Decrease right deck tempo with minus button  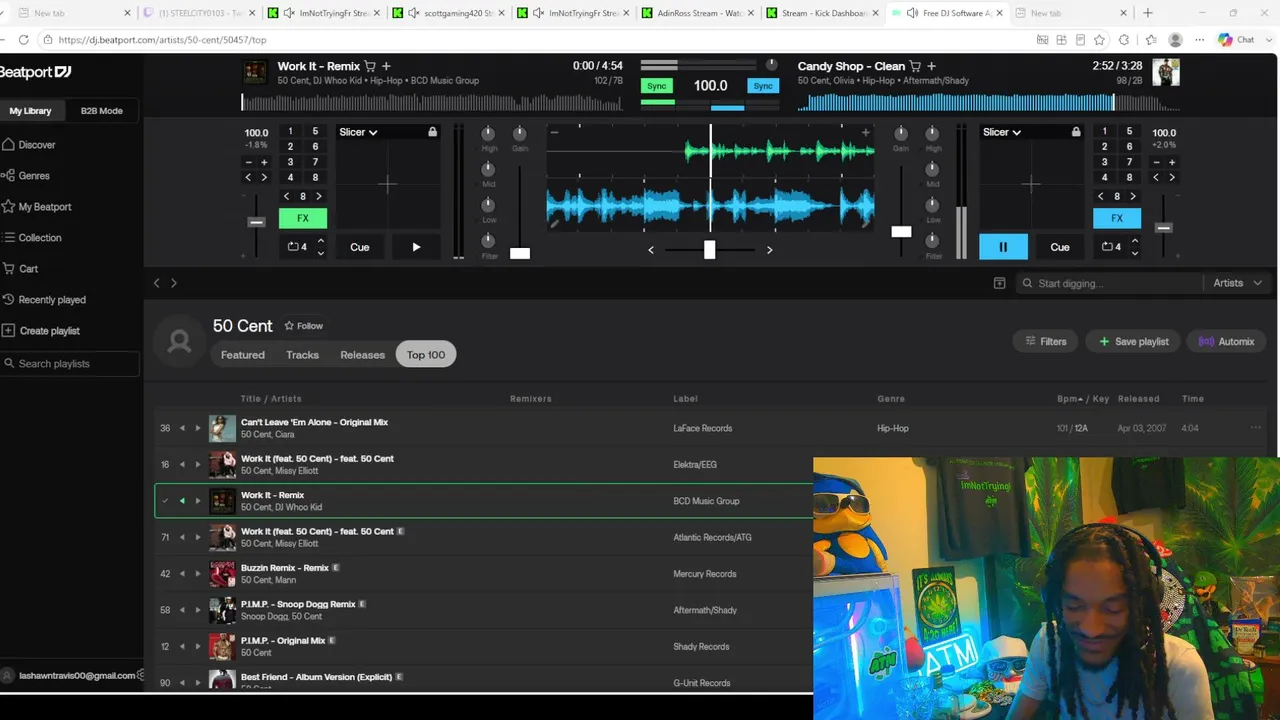[1156, 162]
